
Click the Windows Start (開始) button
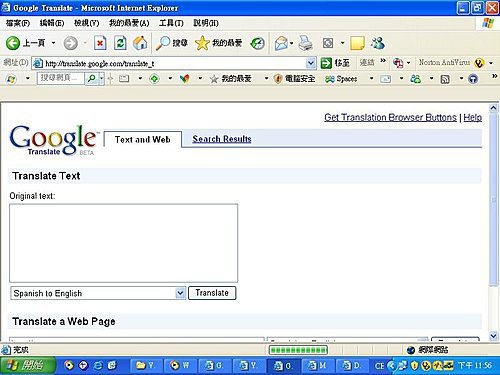pyautogui.click(x=28, y=366)
